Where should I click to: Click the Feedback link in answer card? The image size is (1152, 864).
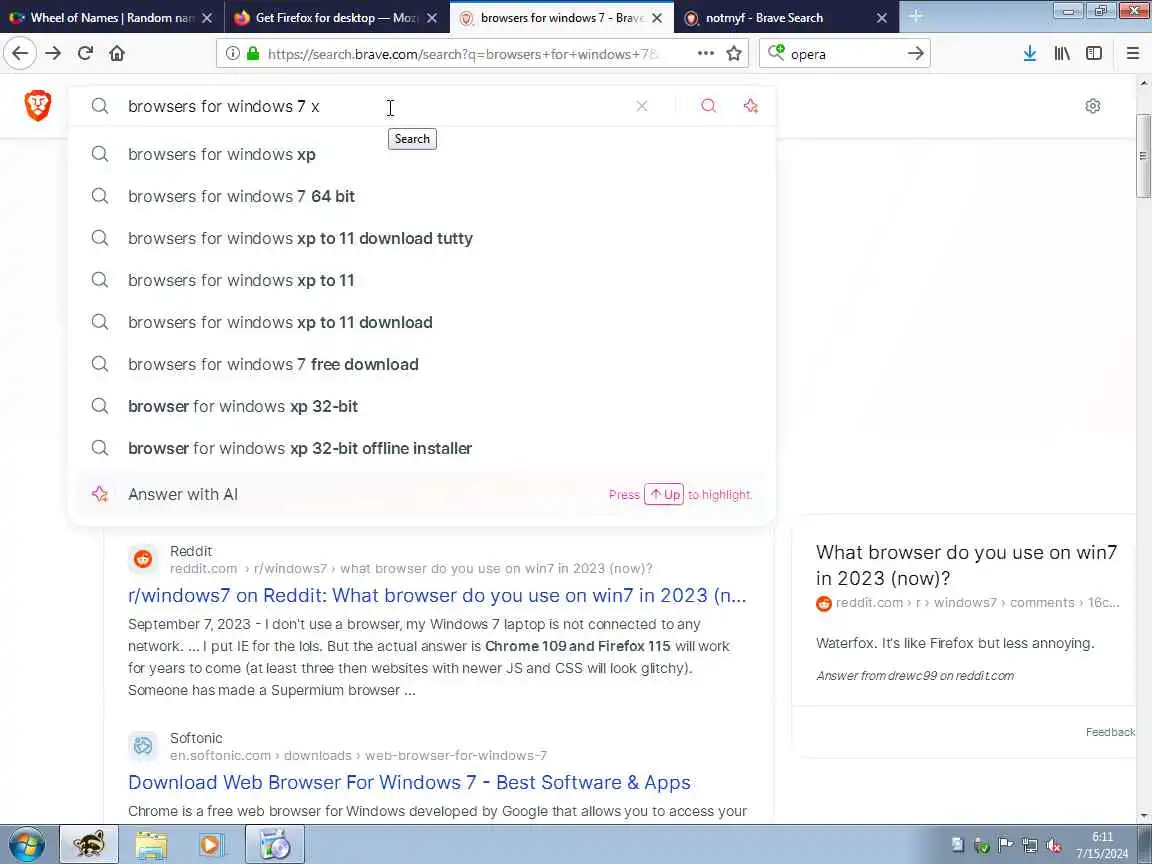click(1110, 732)
